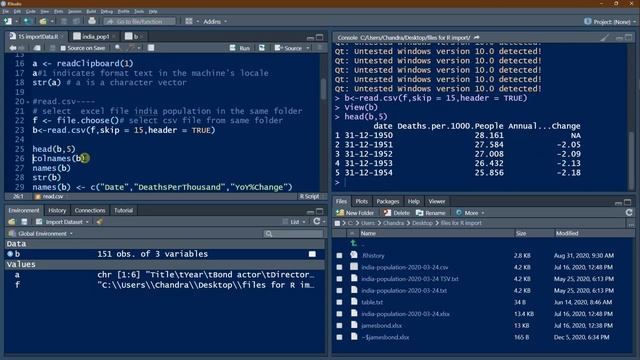Go back to previous source location

coord(13,48)
